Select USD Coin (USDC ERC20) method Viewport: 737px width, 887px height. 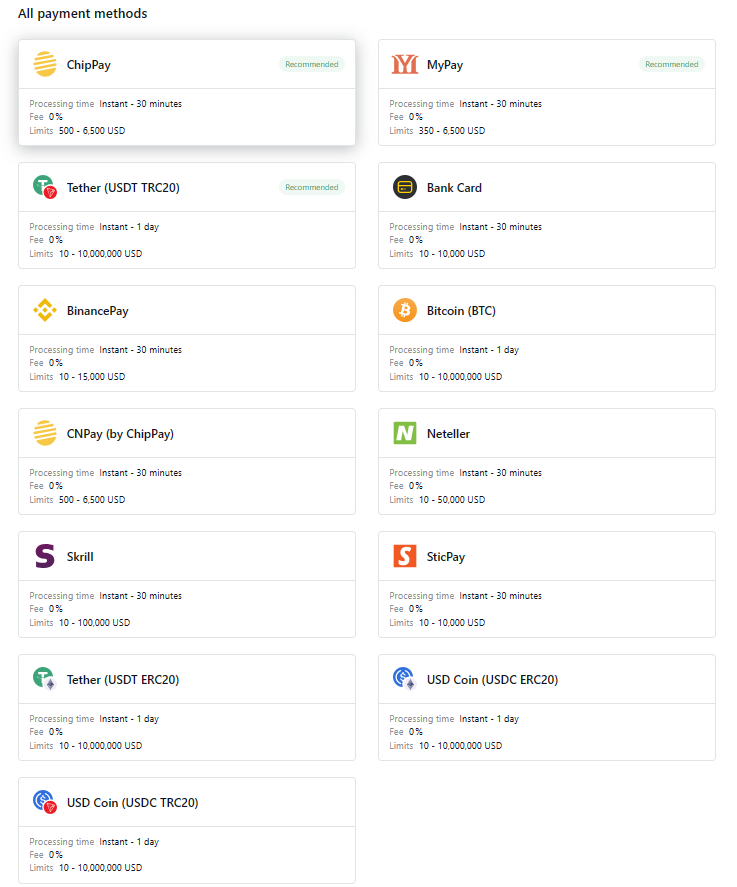pyautogui.click(x=546, y=707)
